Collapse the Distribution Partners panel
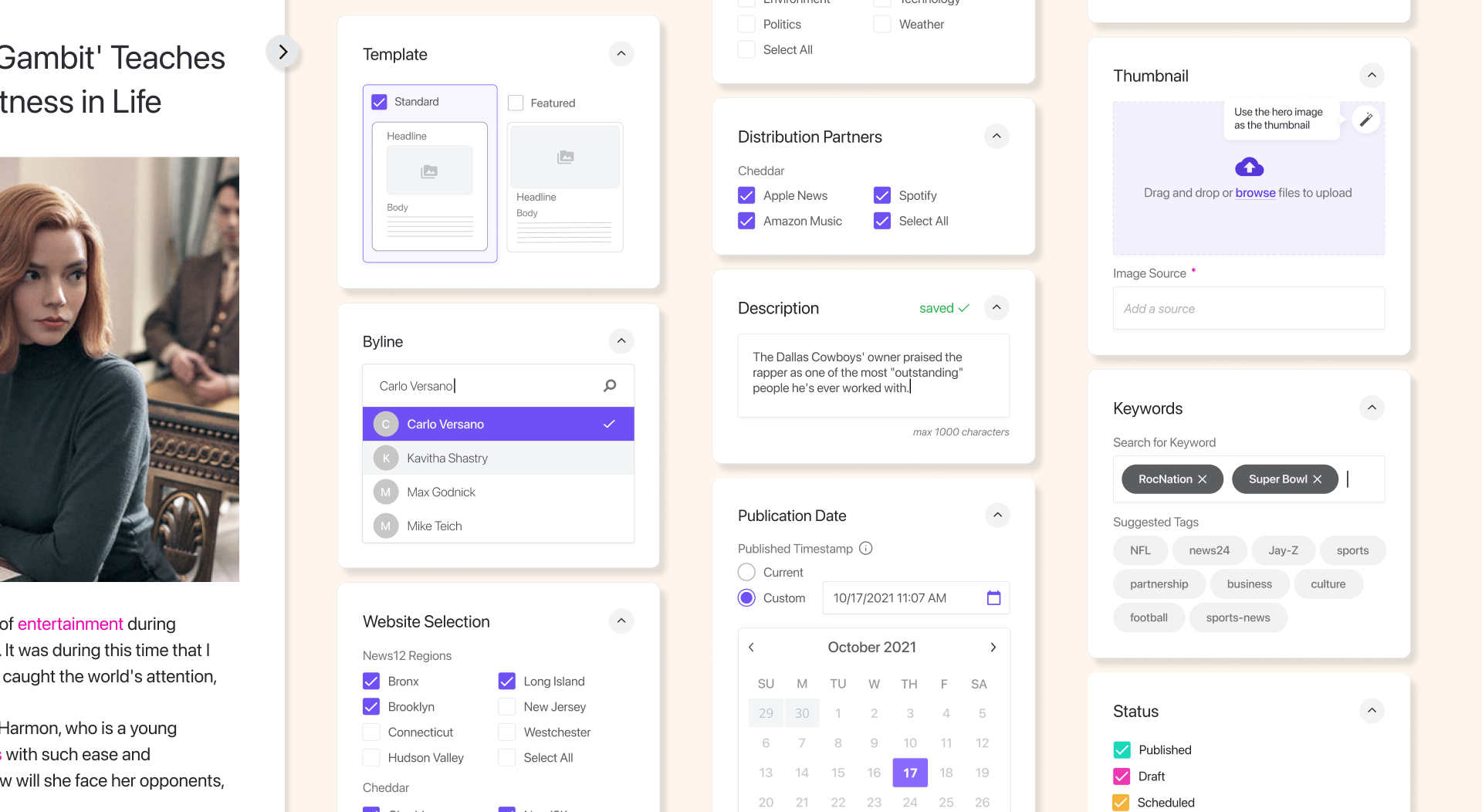The width and height of the screenshot is (1482, 812). pos(996,137)
